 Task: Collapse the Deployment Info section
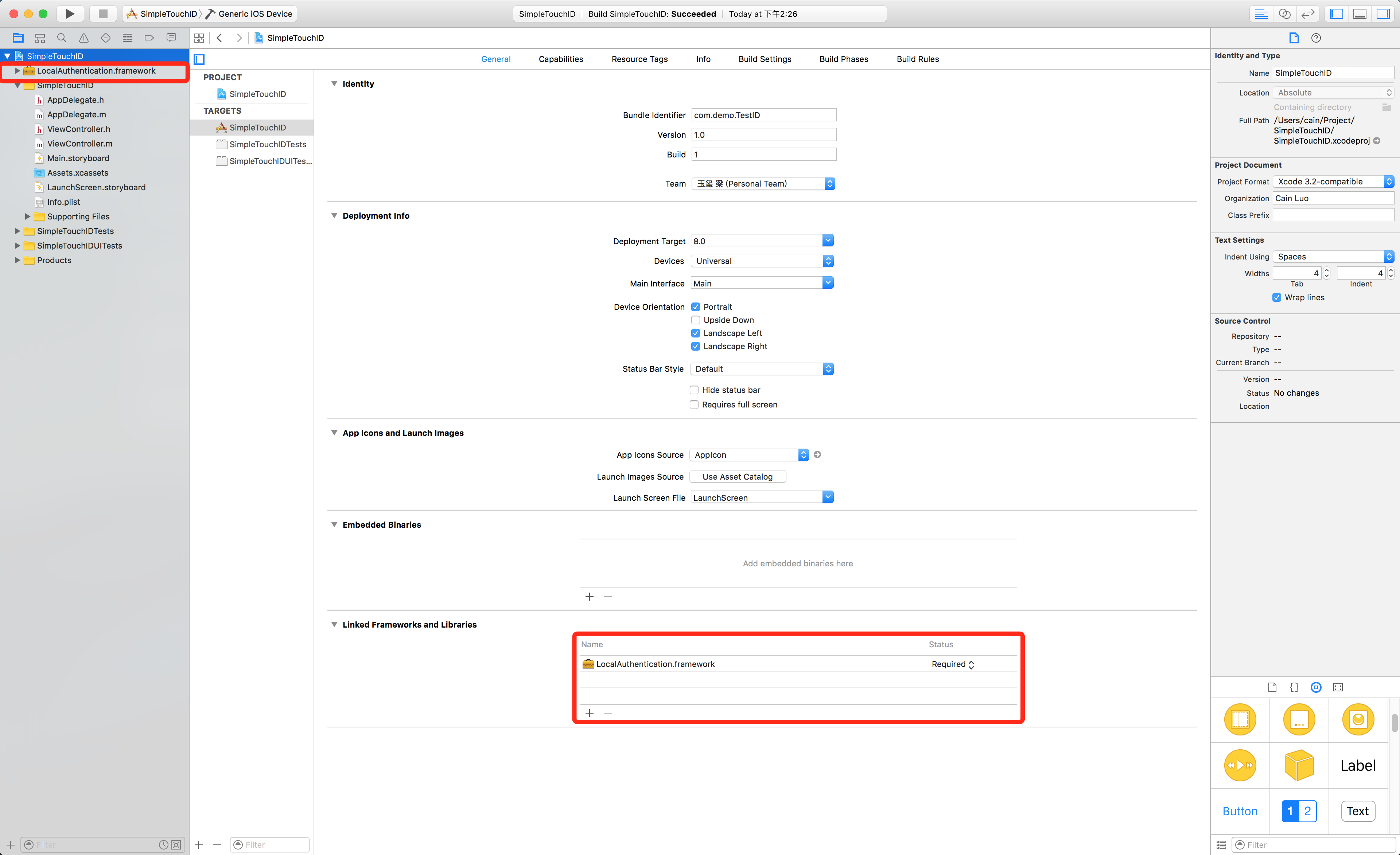point(334,216)
